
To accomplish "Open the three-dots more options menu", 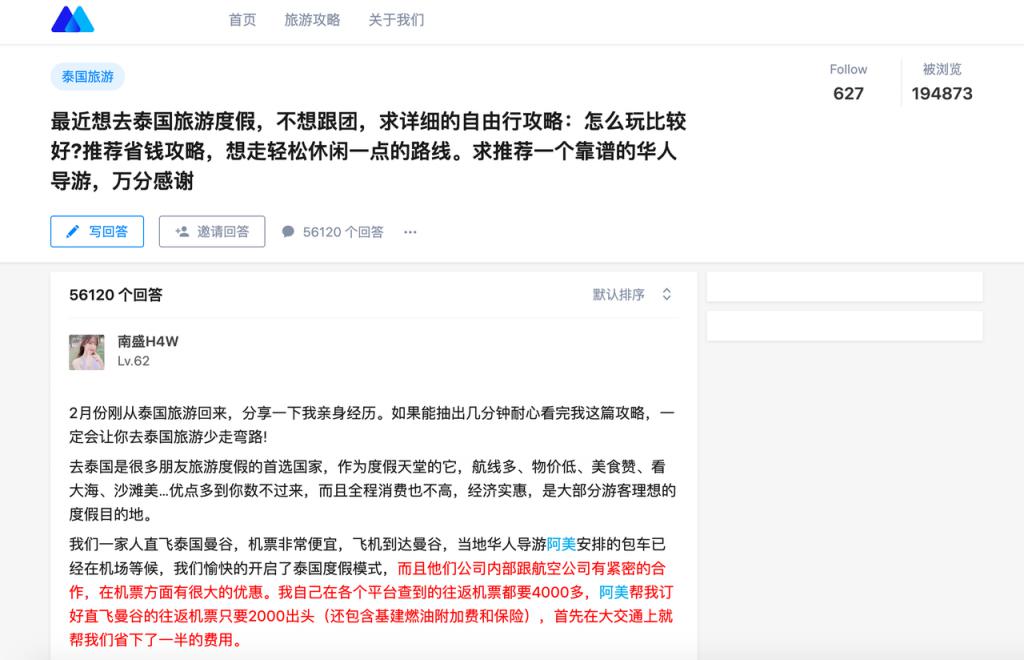I will point(410,232).
